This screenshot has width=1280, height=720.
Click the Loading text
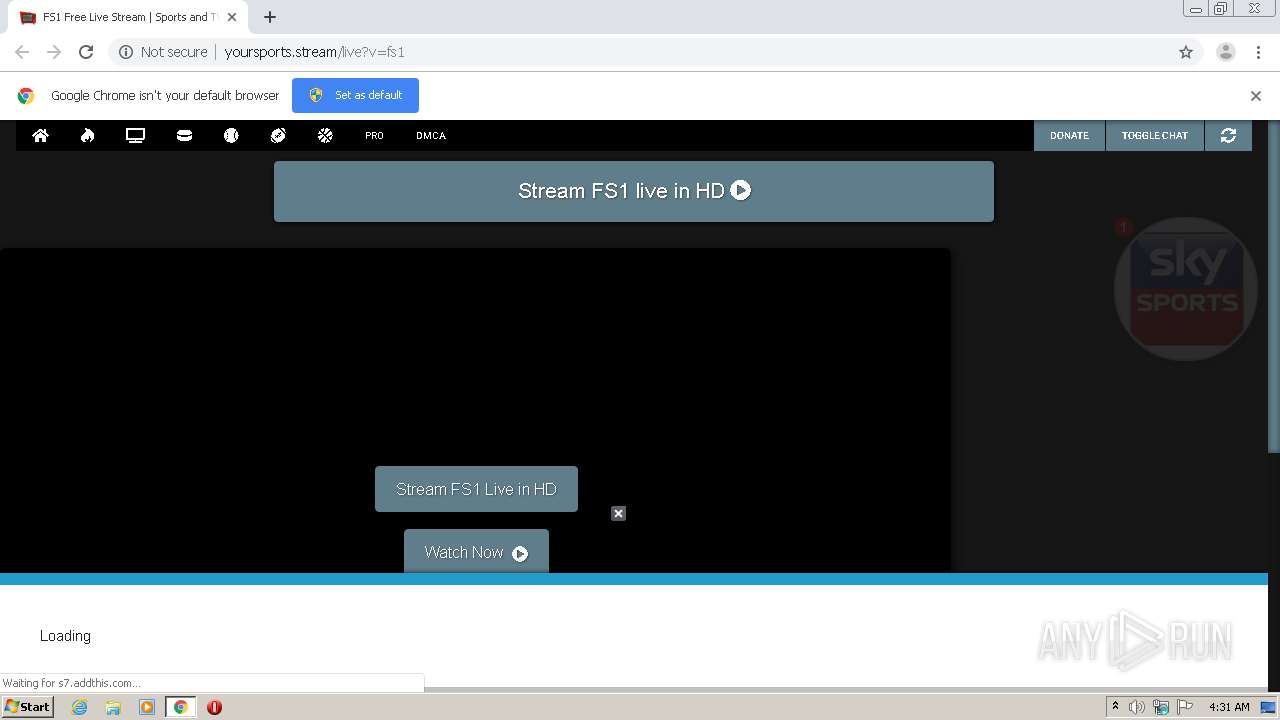[65, 636]
